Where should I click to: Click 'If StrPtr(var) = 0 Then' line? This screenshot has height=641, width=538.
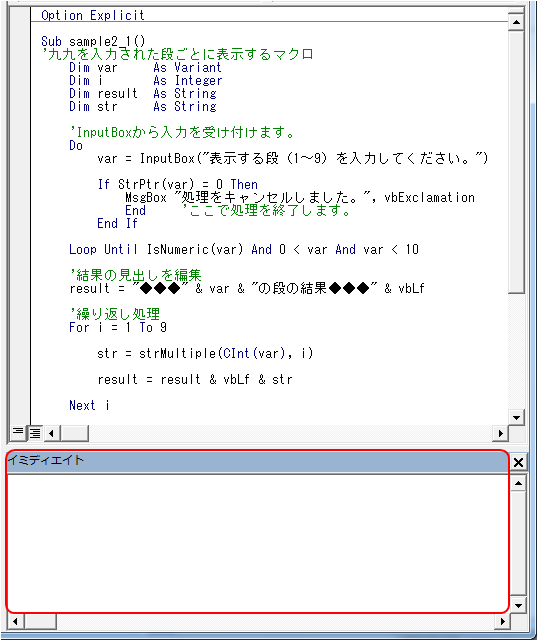[x=177, y=184]
